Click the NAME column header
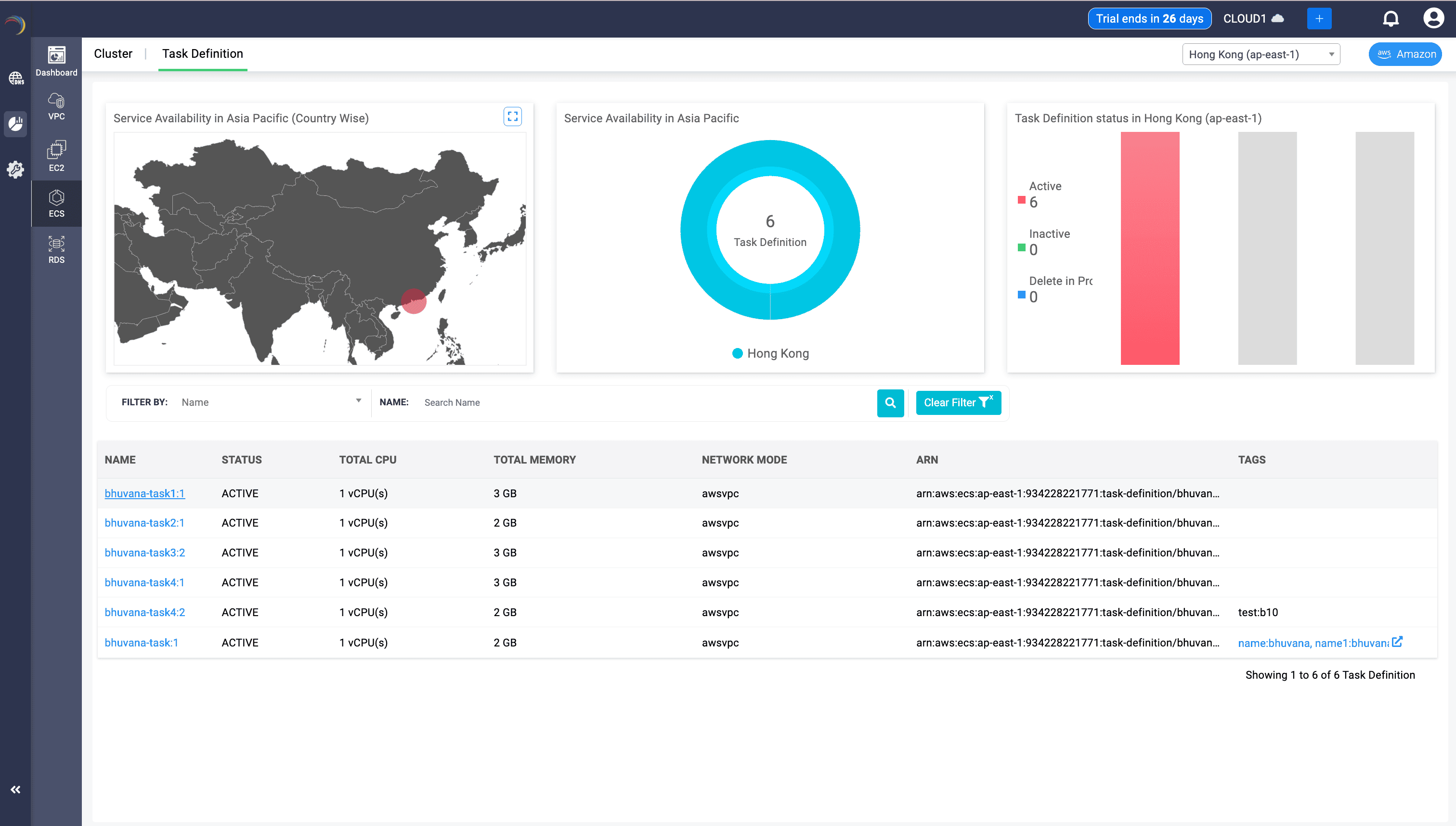1456x826 pixels. click(x=120, y=460)
